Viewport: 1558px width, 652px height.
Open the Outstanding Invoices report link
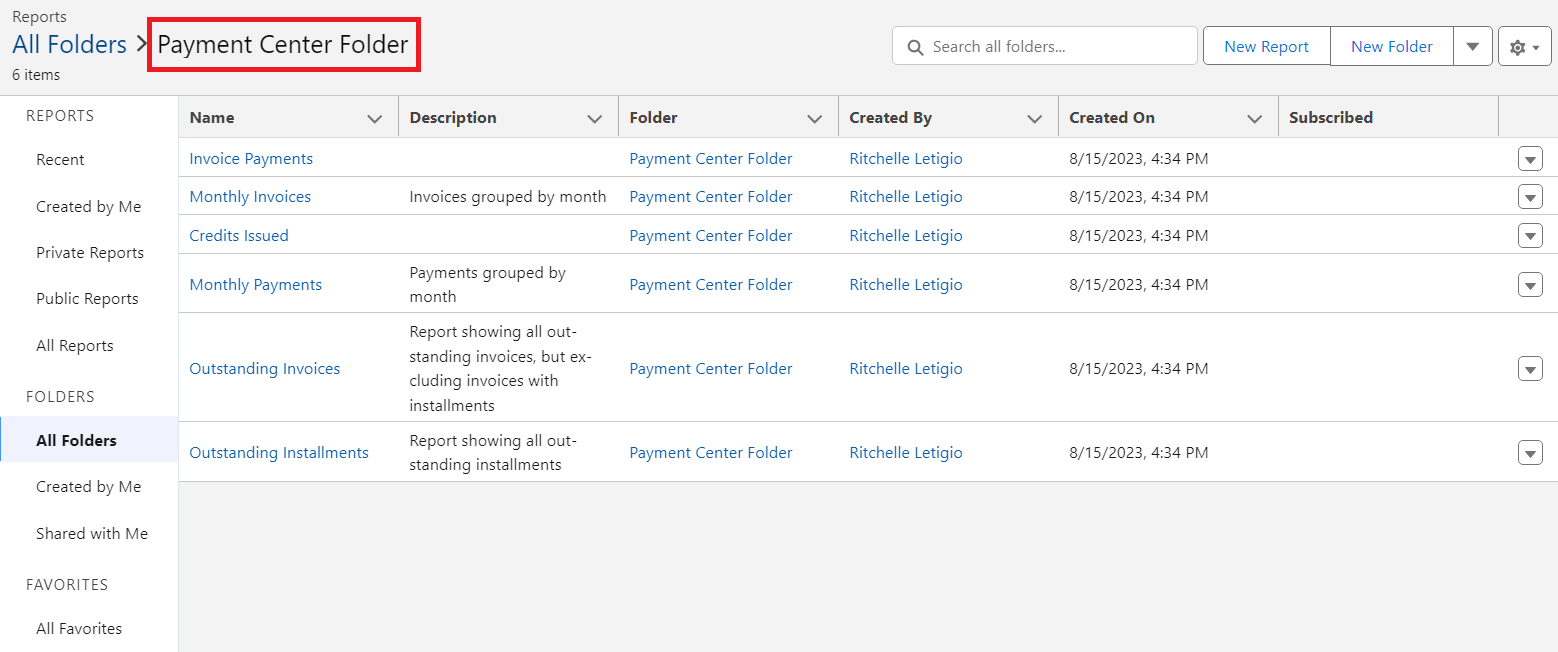pos(265,369)
